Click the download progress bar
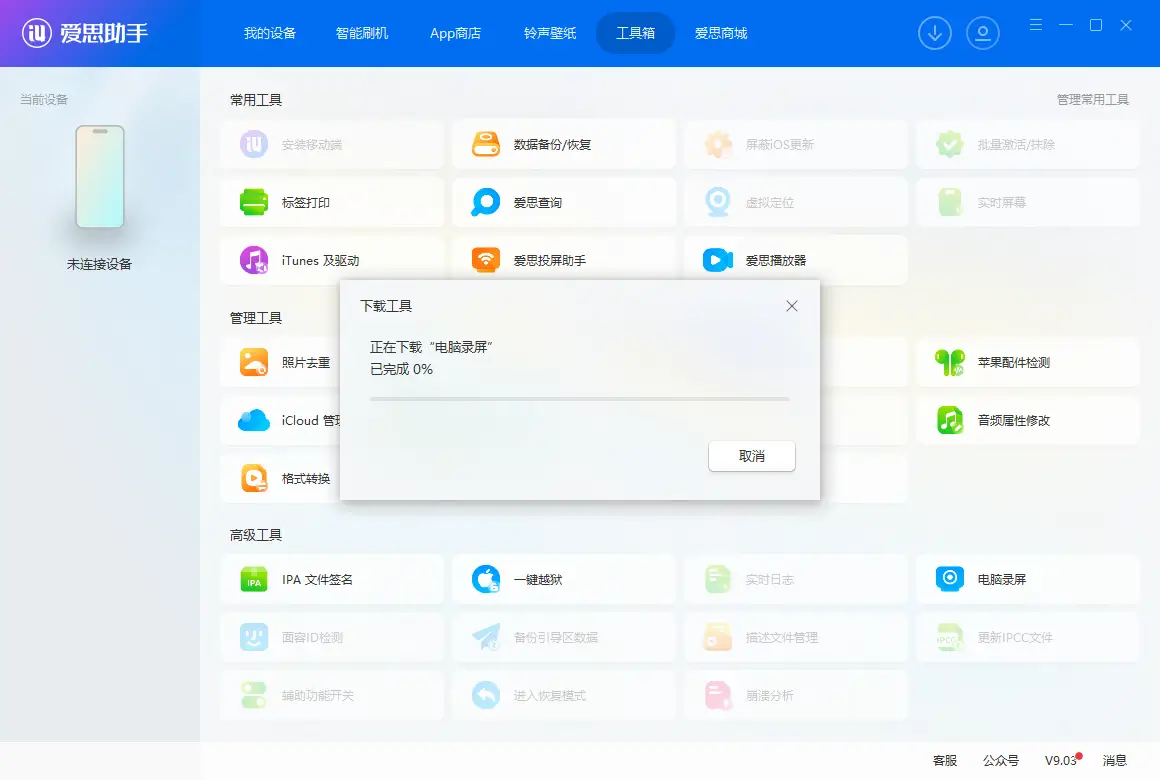The width and height of the screenshot is (1160, 780). click(579, 398)
